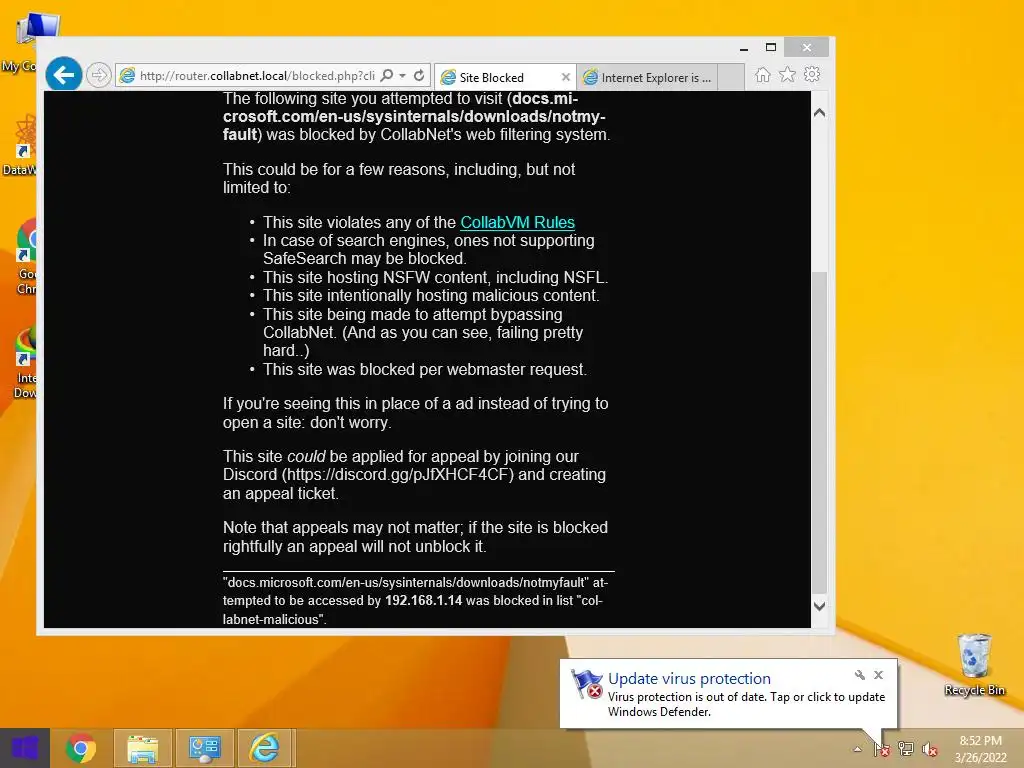
Task: Click the scrollbar up arrow
Action: [820, 112]
